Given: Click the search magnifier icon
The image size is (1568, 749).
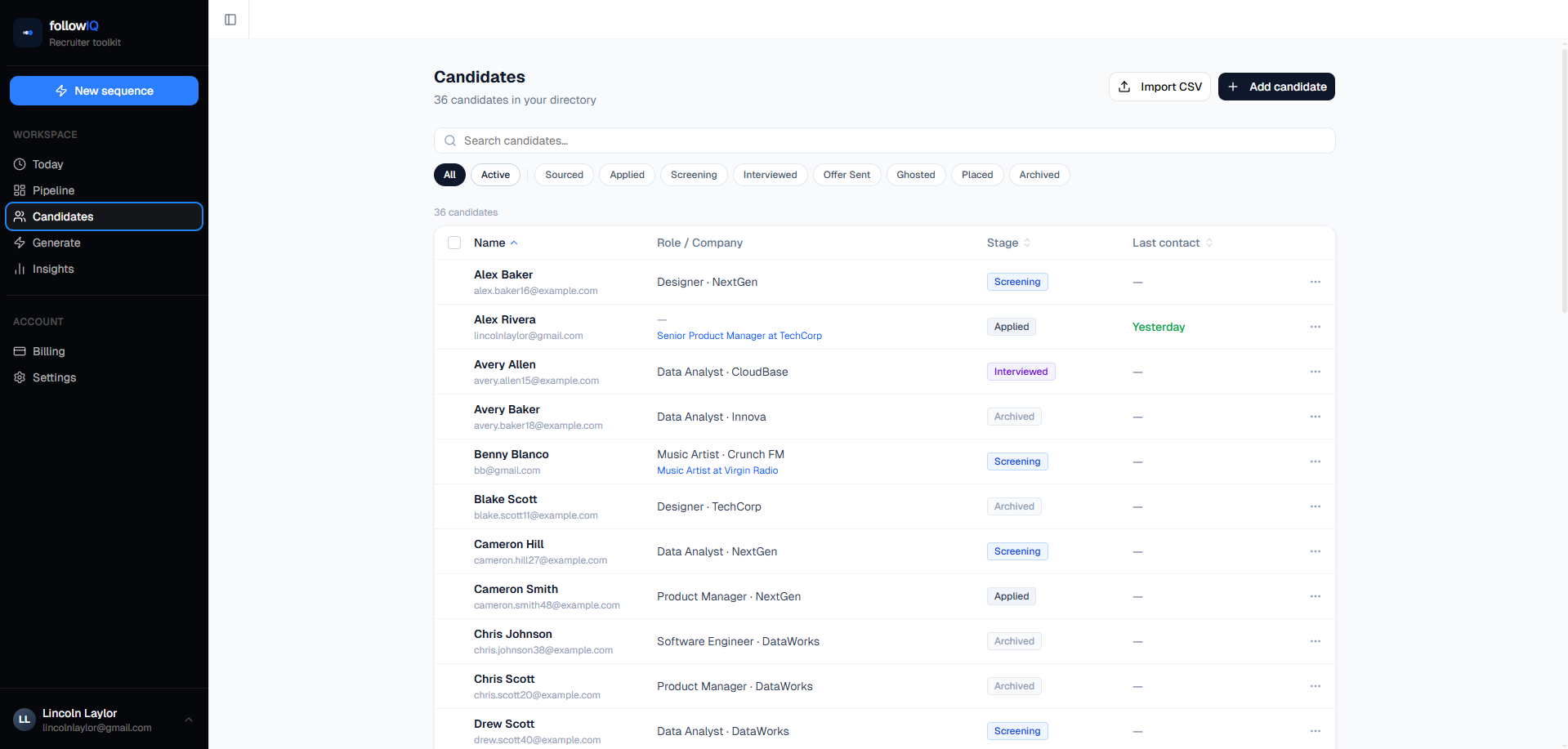Looking at the screenshot, I should (450, 140).
